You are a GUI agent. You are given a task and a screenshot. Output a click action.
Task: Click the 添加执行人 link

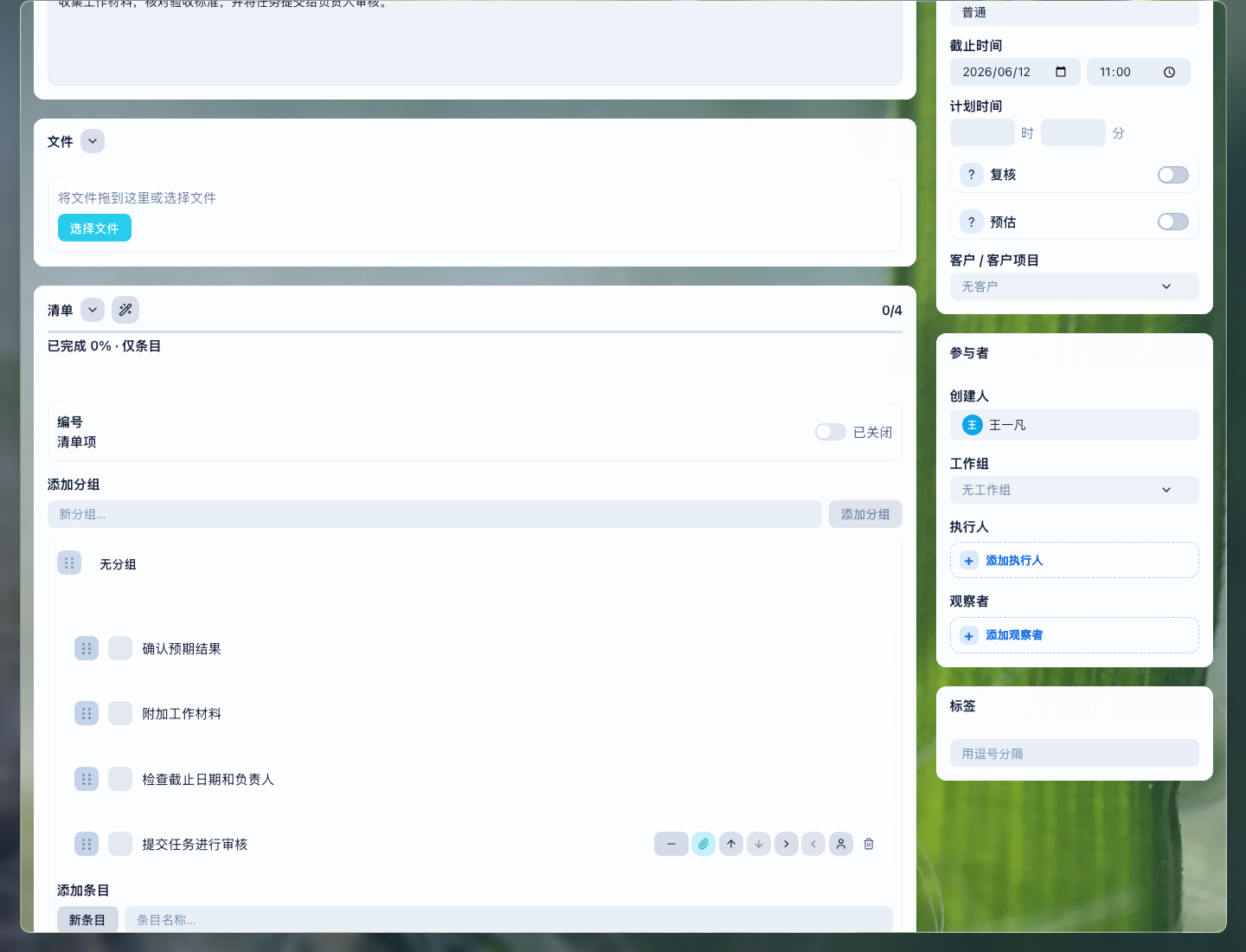1014,561
